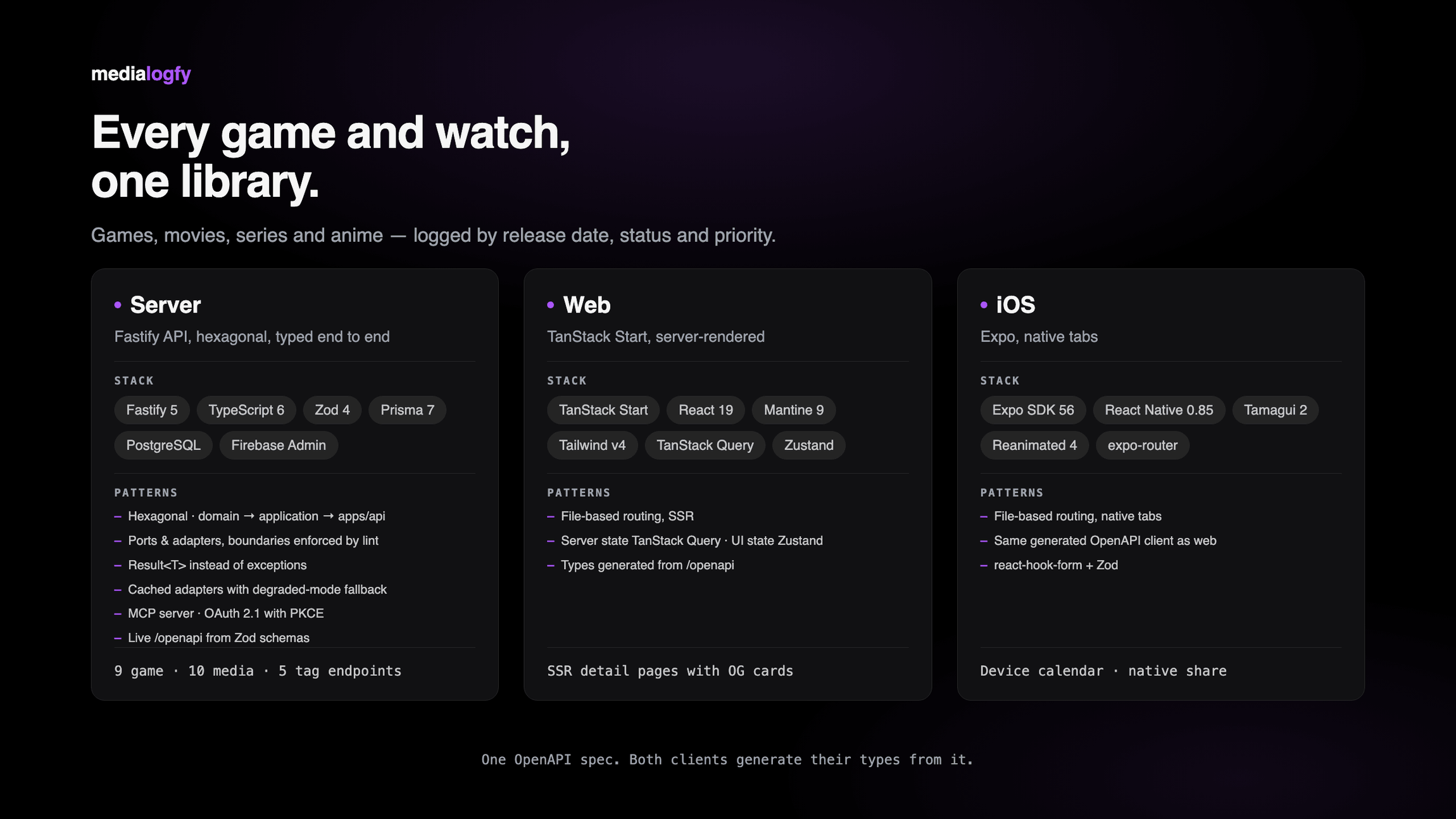Viewport: 1456px width, 819px height.
Task: Click "Same generated OpenAPI client as web"
Action: click(x=1105, y=541)
